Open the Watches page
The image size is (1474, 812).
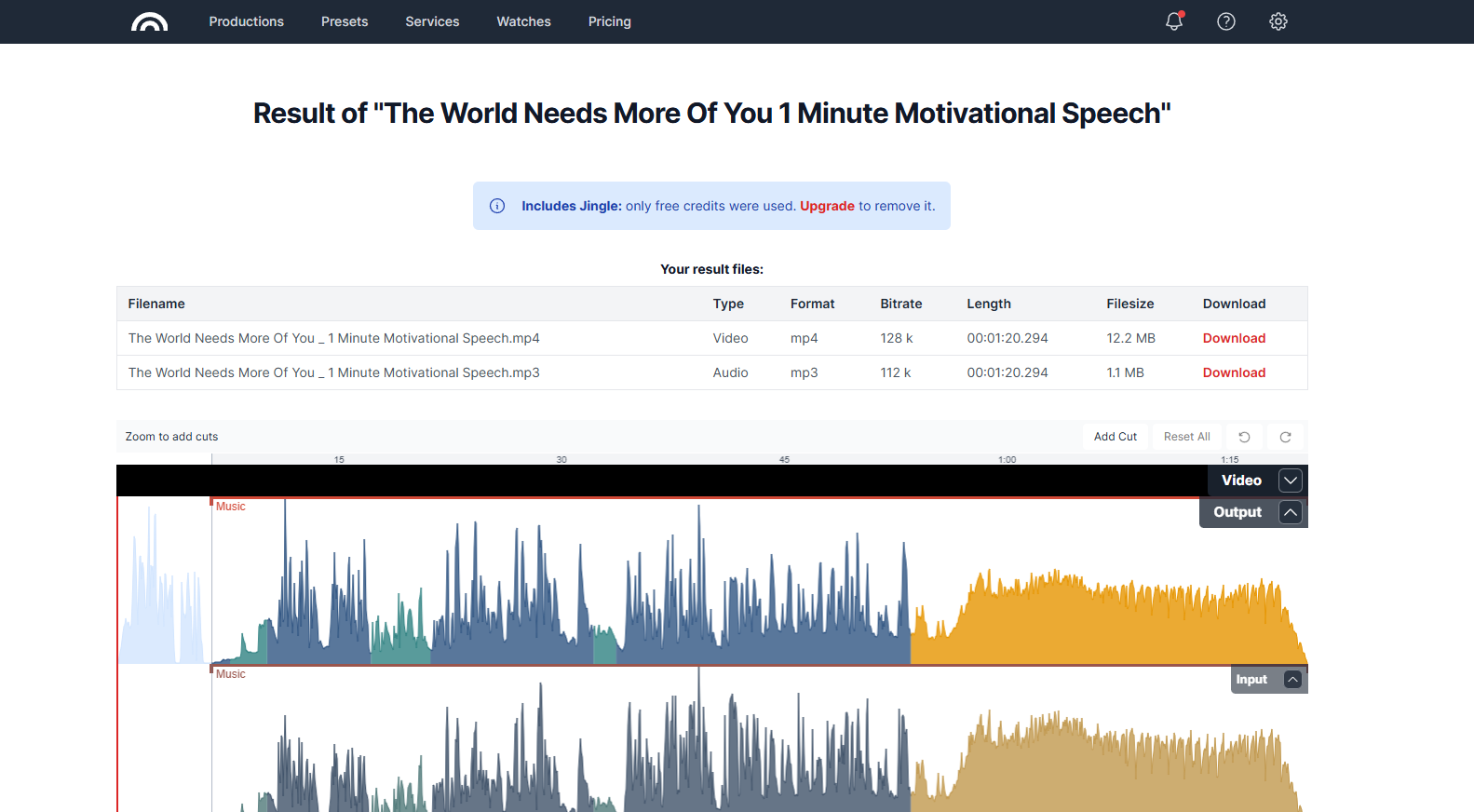(523, 21)
